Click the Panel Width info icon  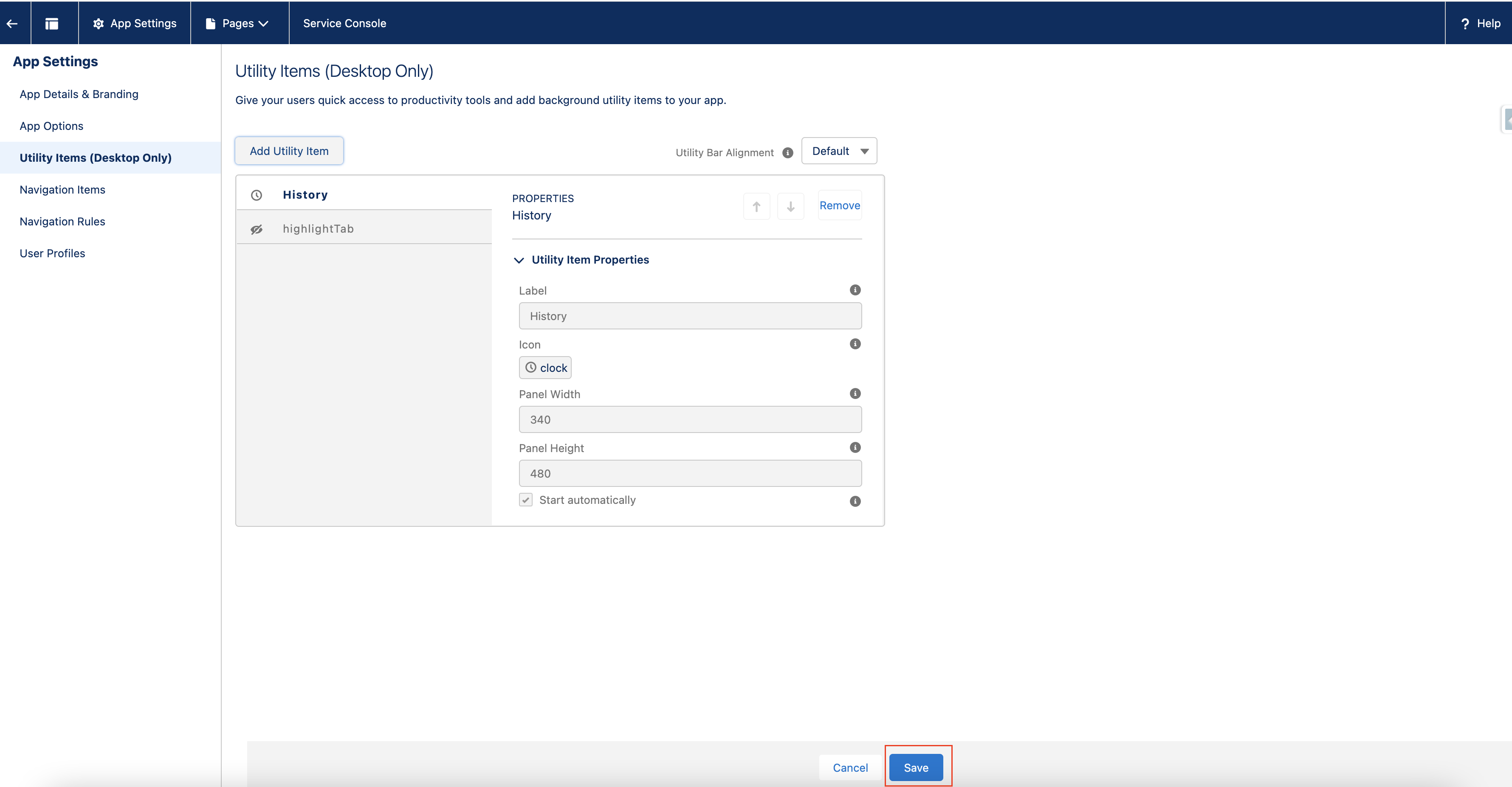[855, 393]
